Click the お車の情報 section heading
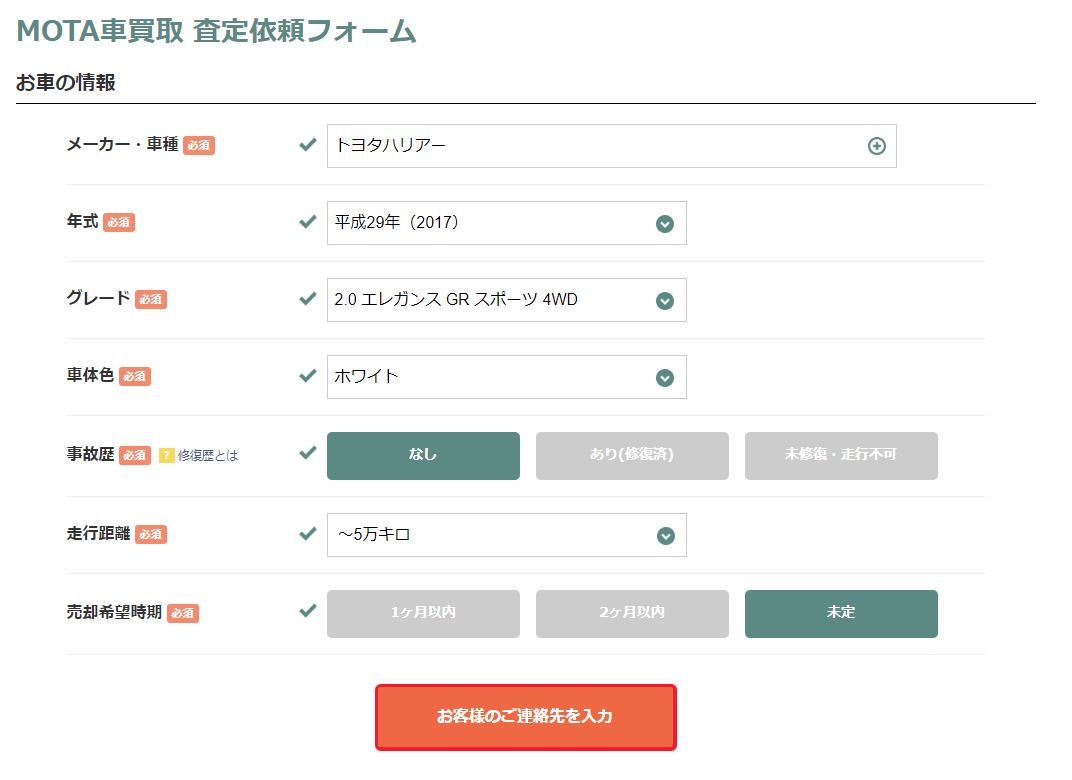1072x780 pixels. (66, 83)
